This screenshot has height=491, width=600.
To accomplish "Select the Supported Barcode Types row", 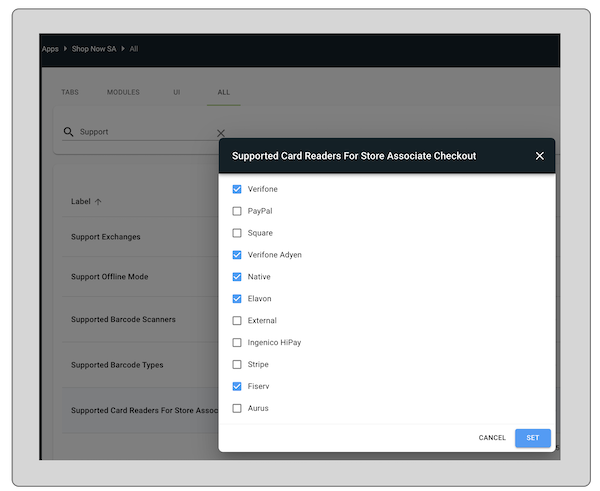I will (140, 365).
